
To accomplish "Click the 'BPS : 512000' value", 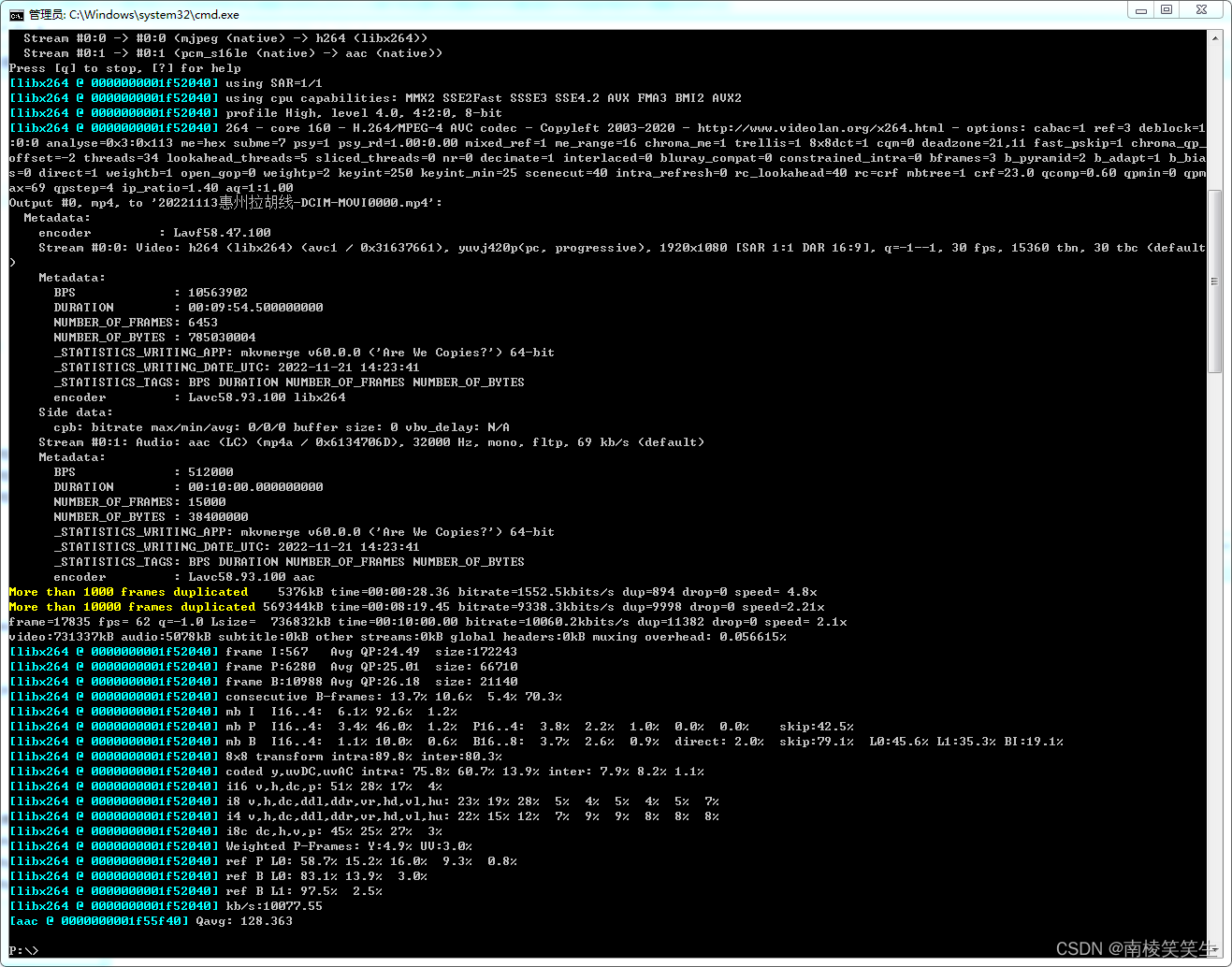I will (210, 472).
